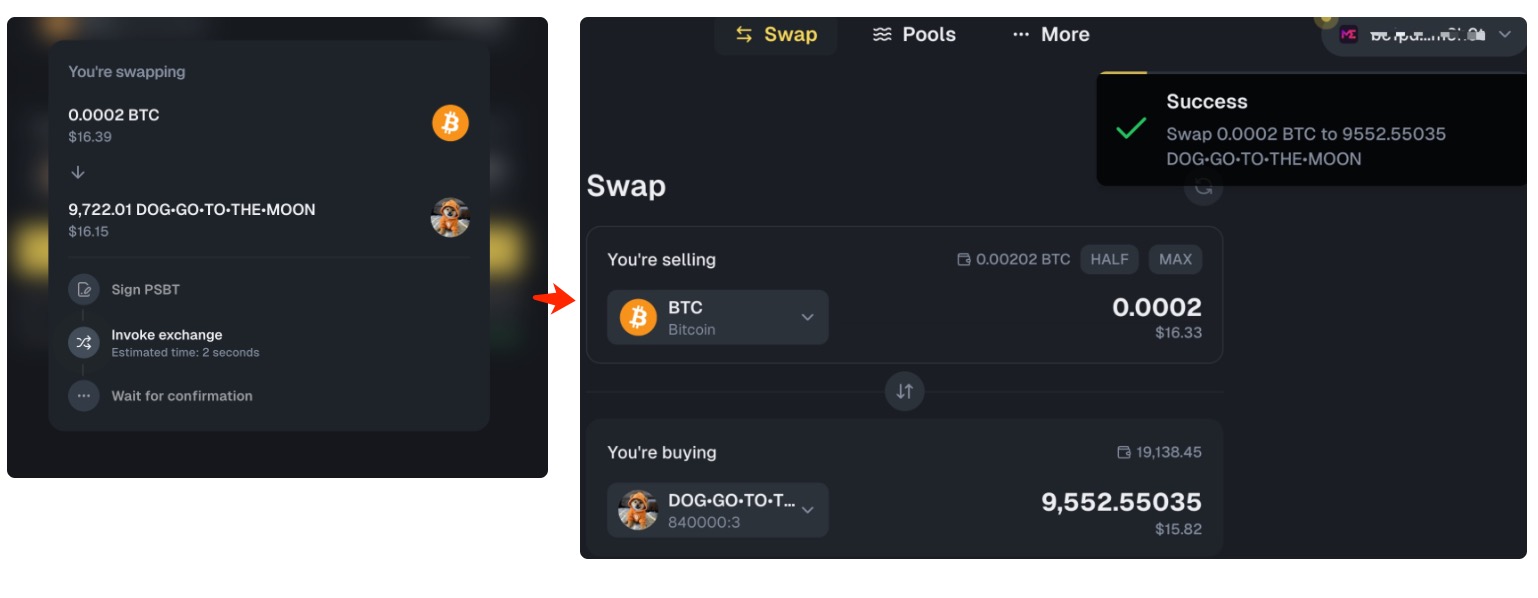
Task: Click the refresh quote icon
Action: [x=1204, y=188]
